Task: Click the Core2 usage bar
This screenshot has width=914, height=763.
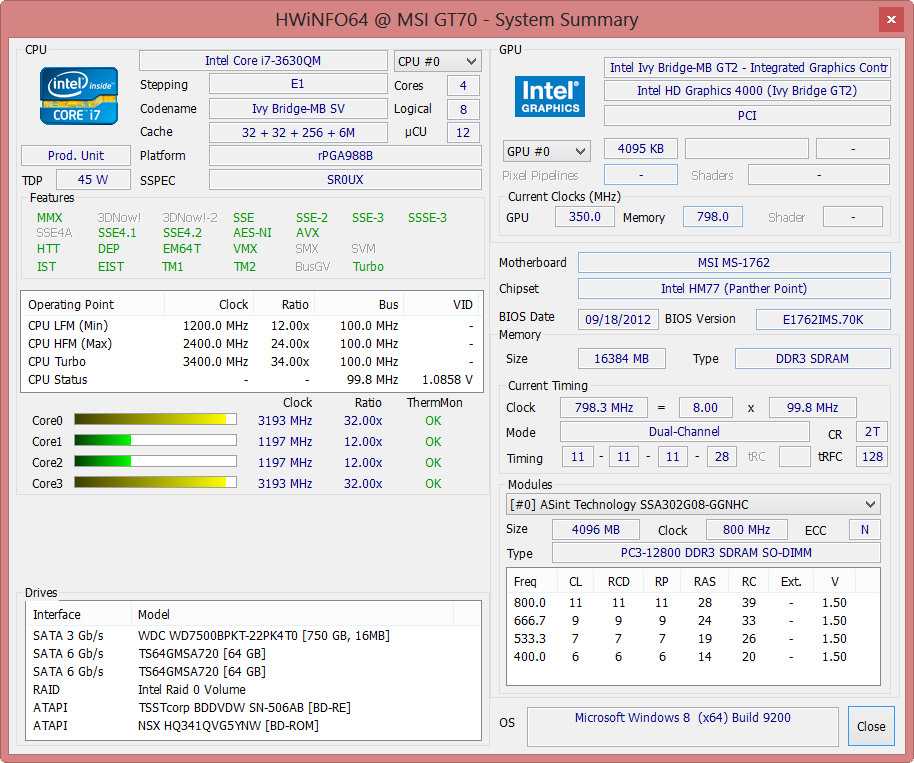Action: click(x=156, y=462)
